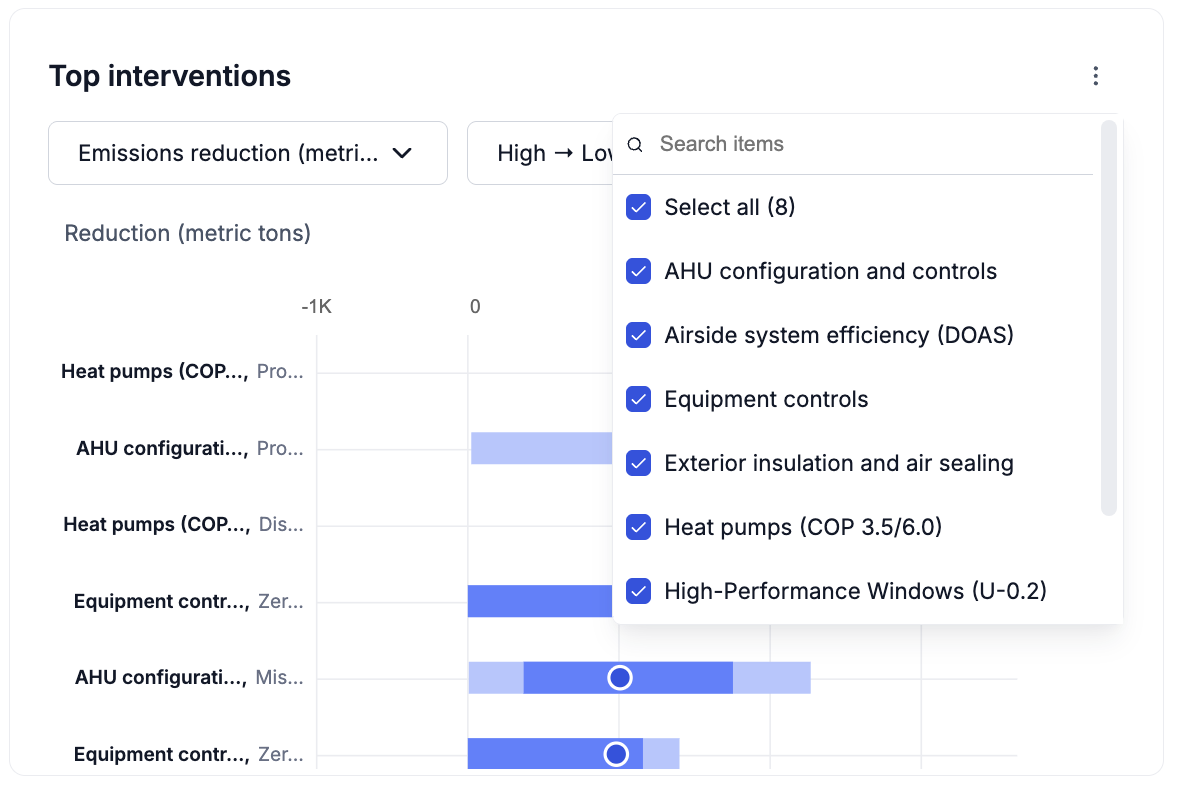Screen dimensions: 1180x792
Task: Click the AHU configuration Mis... bar marker
Action: [620, 678]
